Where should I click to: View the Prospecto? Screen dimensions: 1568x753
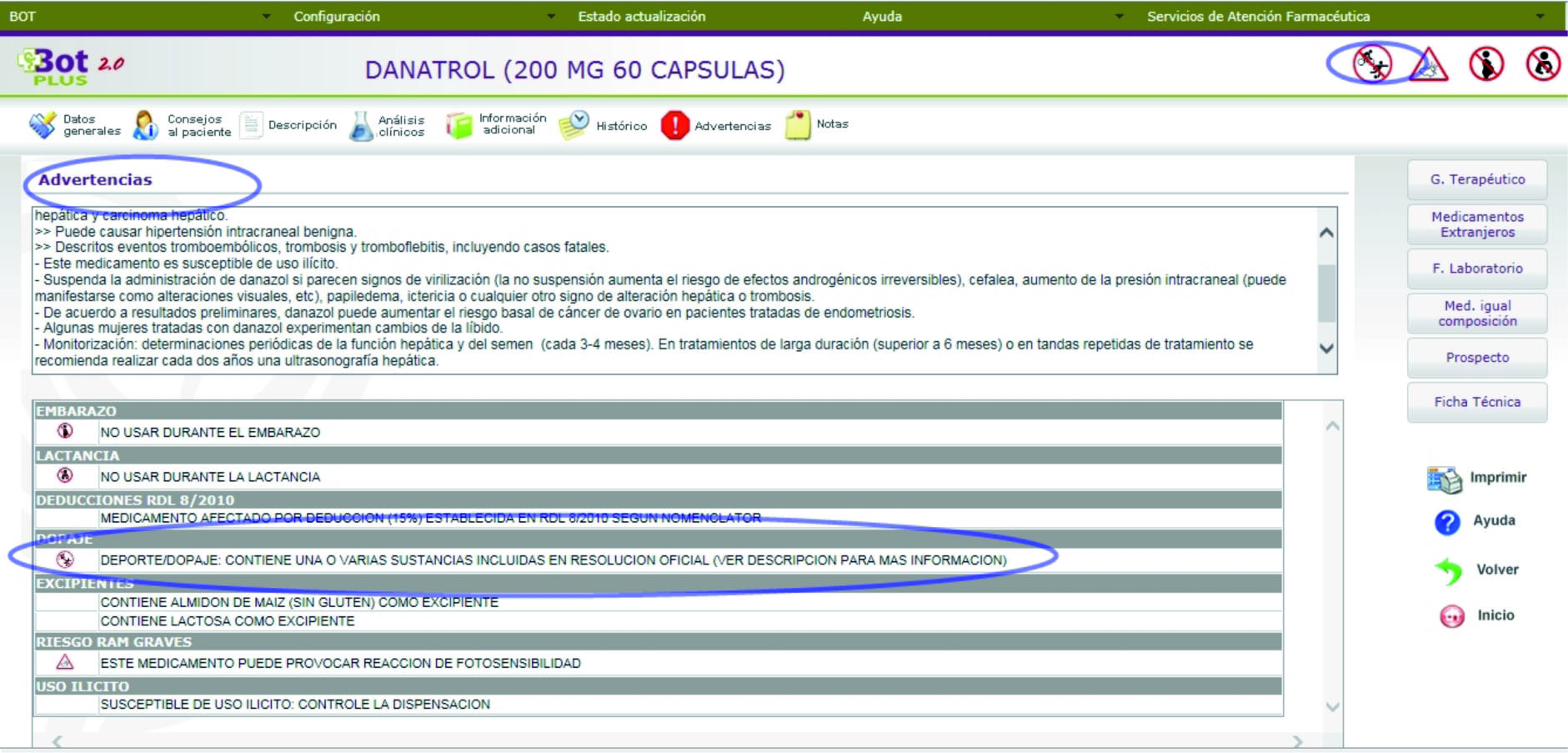(1478, 357)
